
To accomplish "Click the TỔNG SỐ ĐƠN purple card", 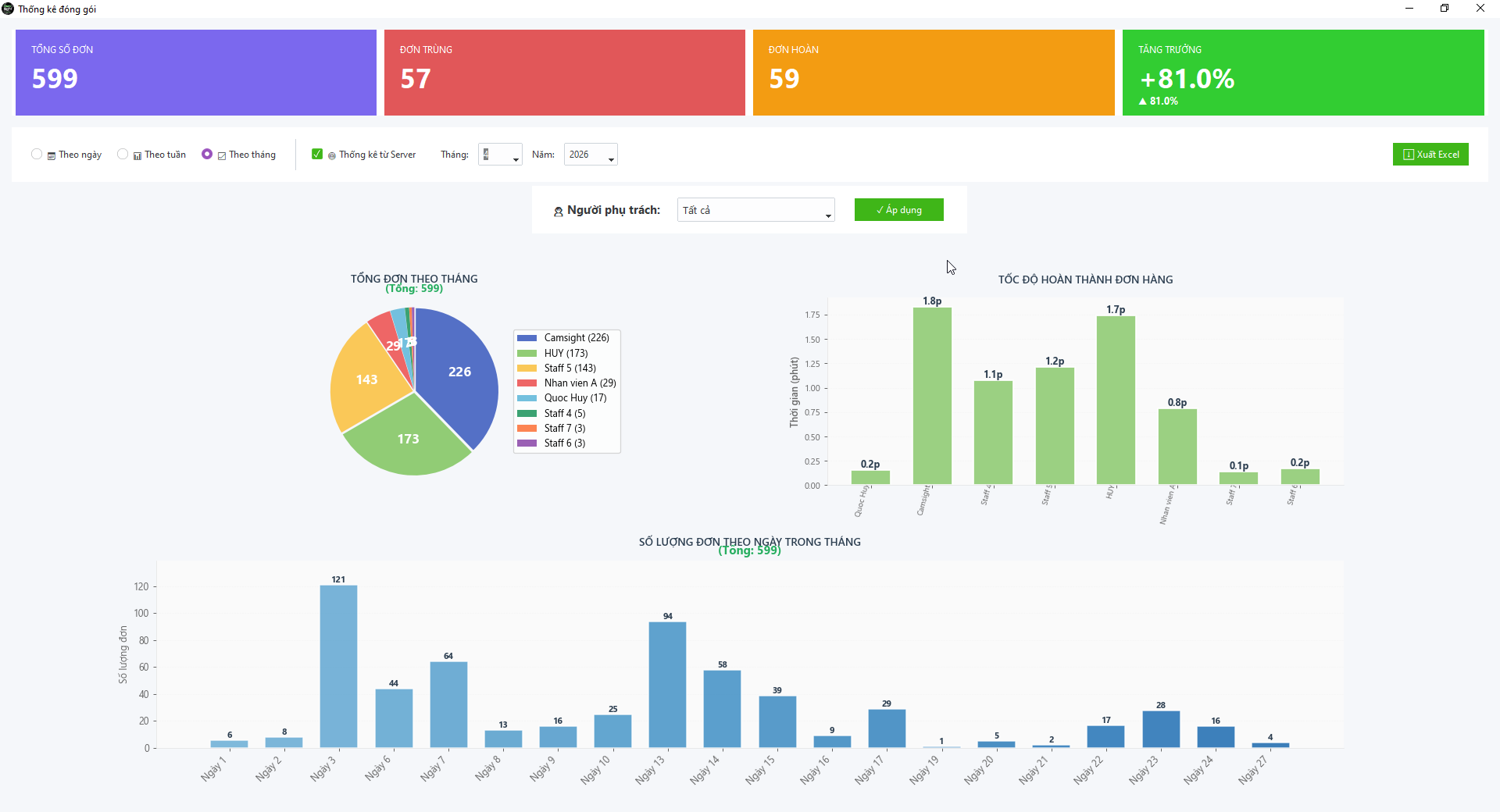I will pyautogui.click(x=196, y=73).
